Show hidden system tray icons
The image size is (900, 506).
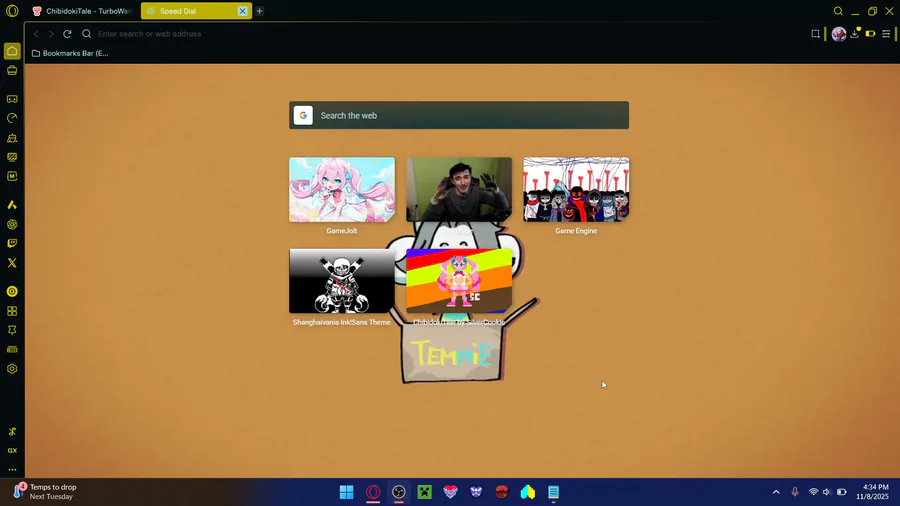[x=776, y=492]
